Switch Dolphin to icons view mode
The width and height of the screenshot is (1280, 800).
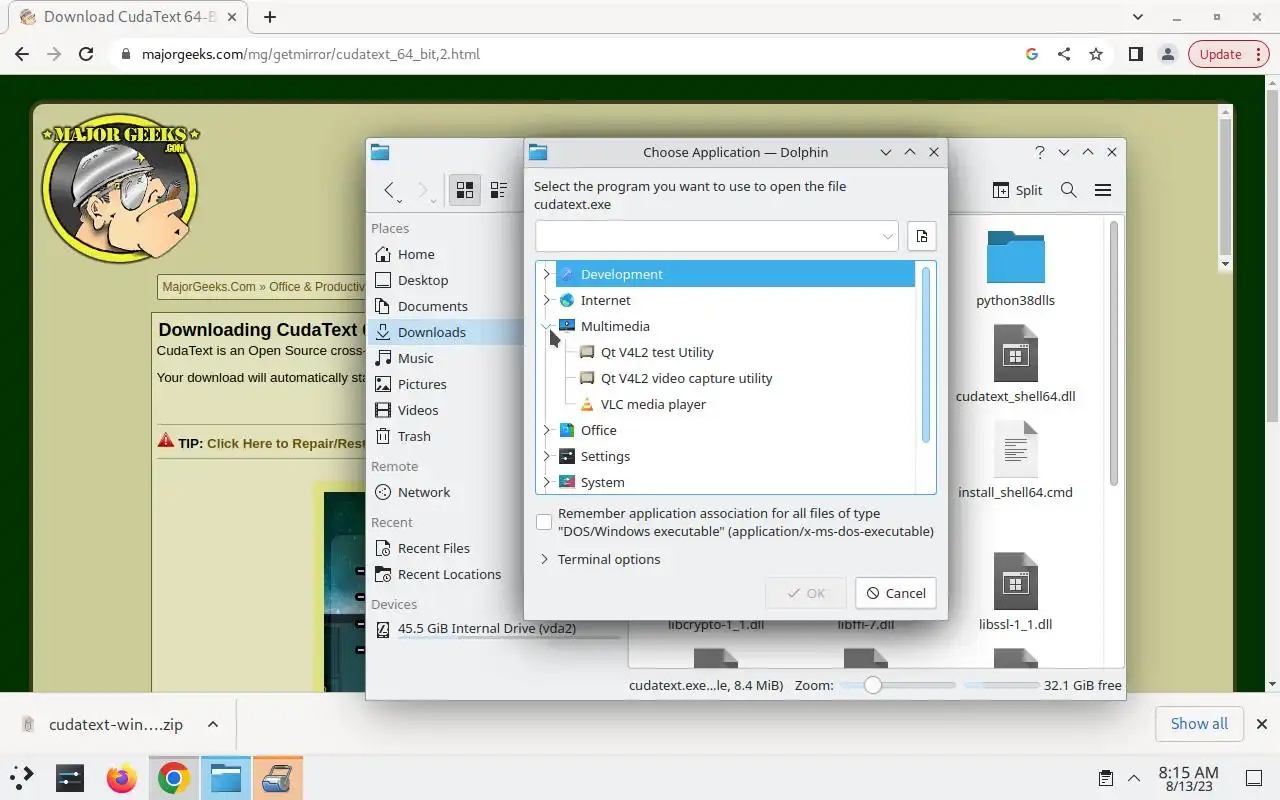coord(465,190)
